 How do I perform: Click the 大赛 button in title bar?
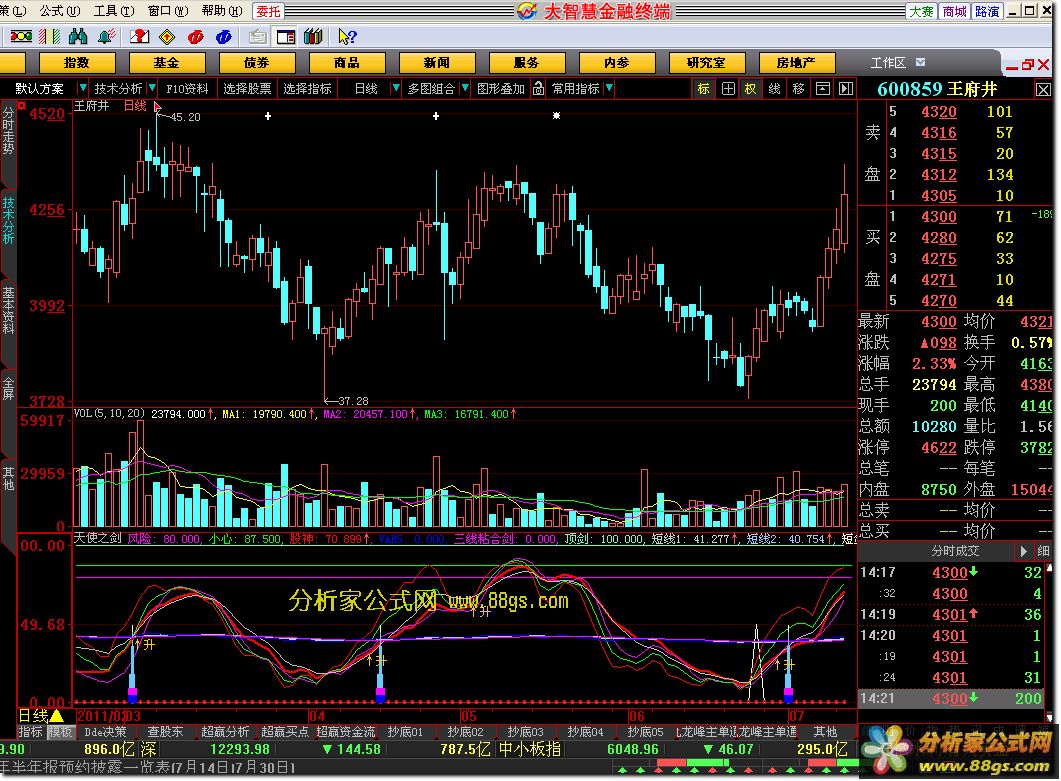point(921,12)
